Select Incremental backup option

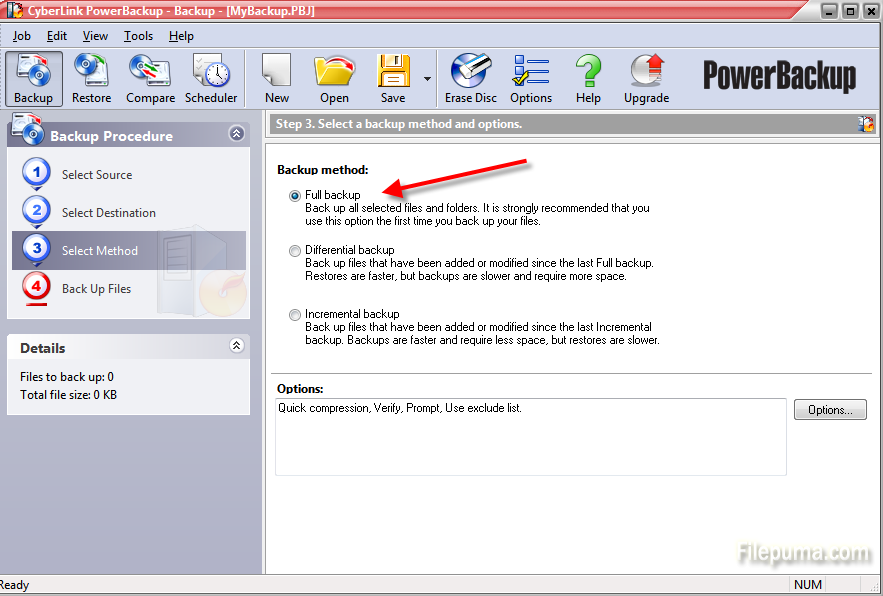point(295,315)
